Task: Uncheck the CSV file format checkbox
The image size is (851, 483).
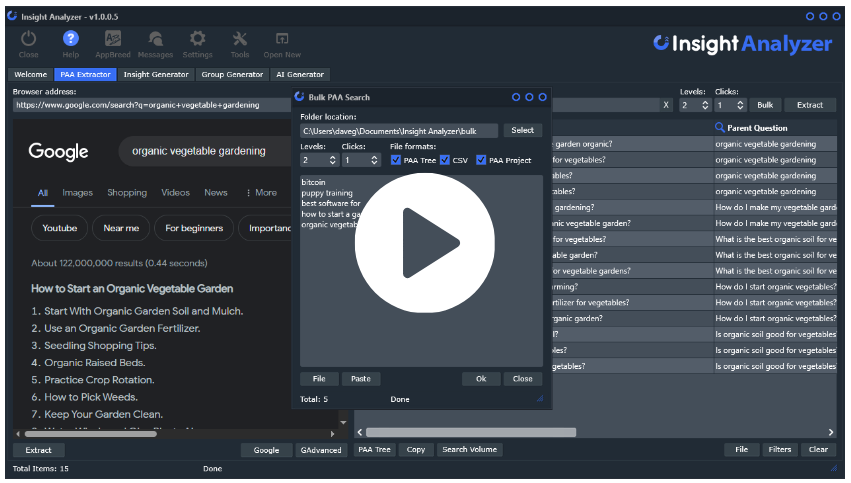Action: pyautogui.click(x=445, y=160)
